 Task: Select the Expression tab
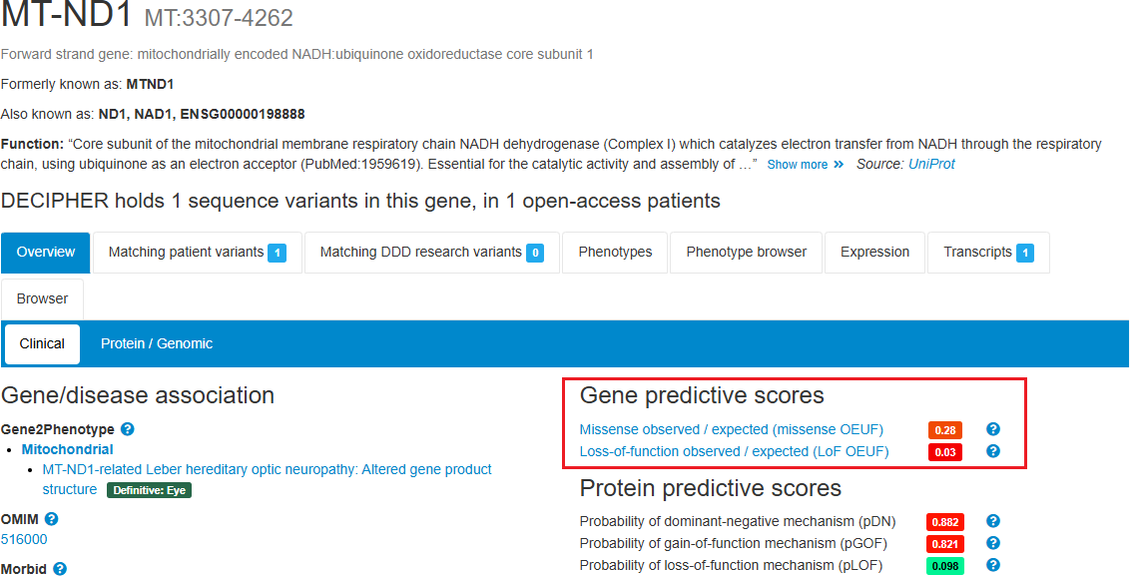(x=875, y=252)
